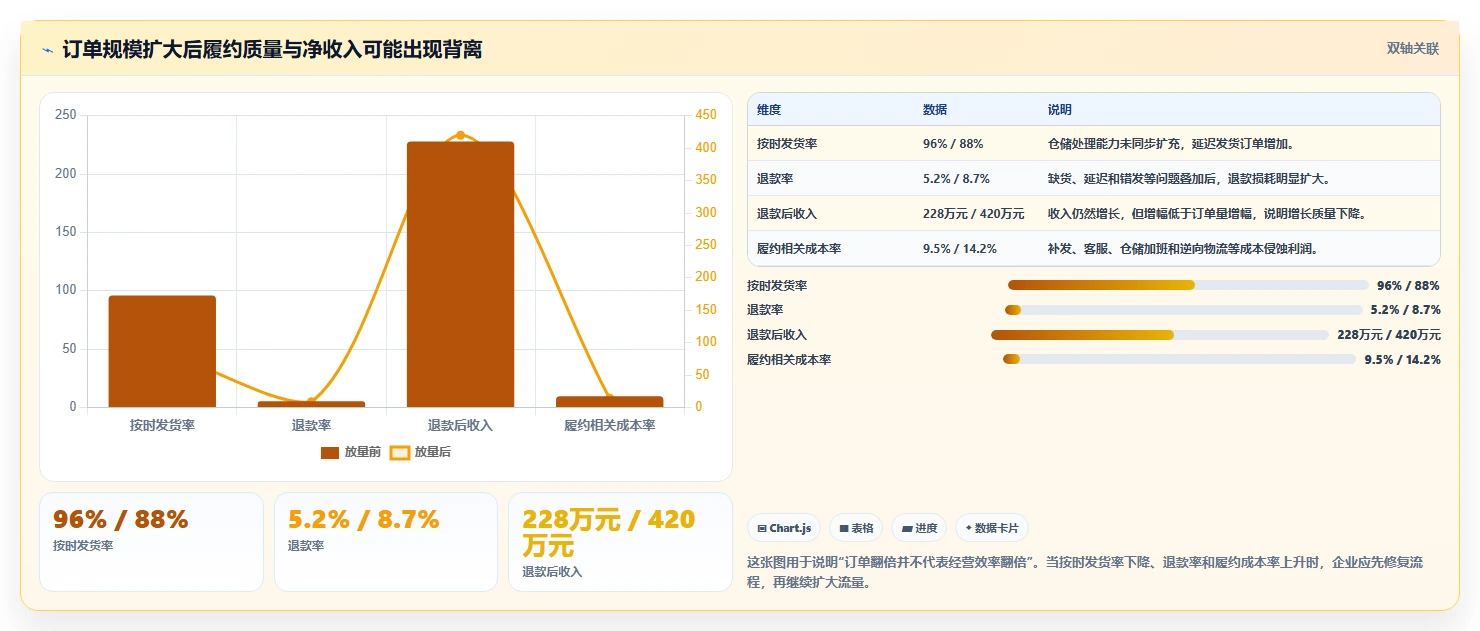Click the card title 订单规模扩大后履约质量

click(272, 49)
